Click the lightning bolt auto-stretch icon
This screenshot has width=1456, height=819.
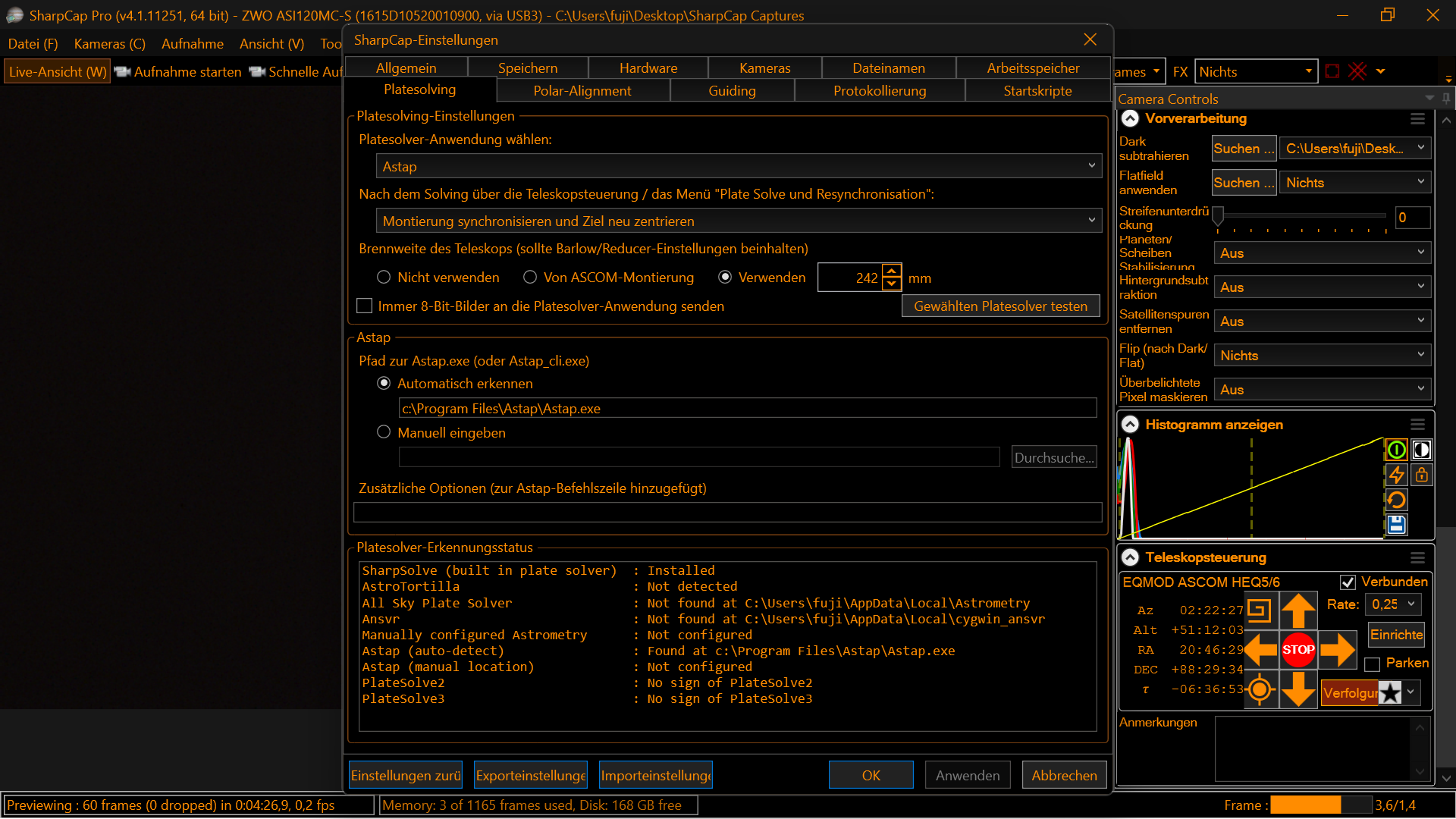pos(1397,475)
